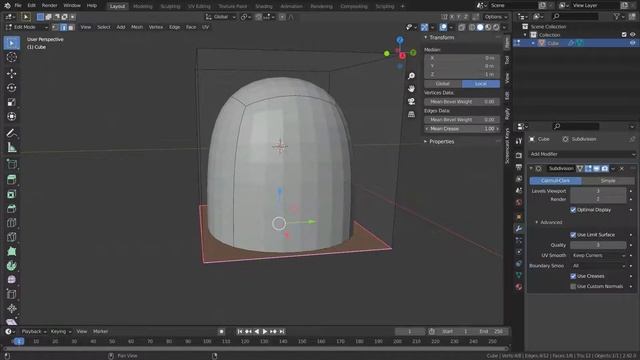This screenshot has width=640, height=360.
Task: Switch to vertex select mode
Action: 56,27
